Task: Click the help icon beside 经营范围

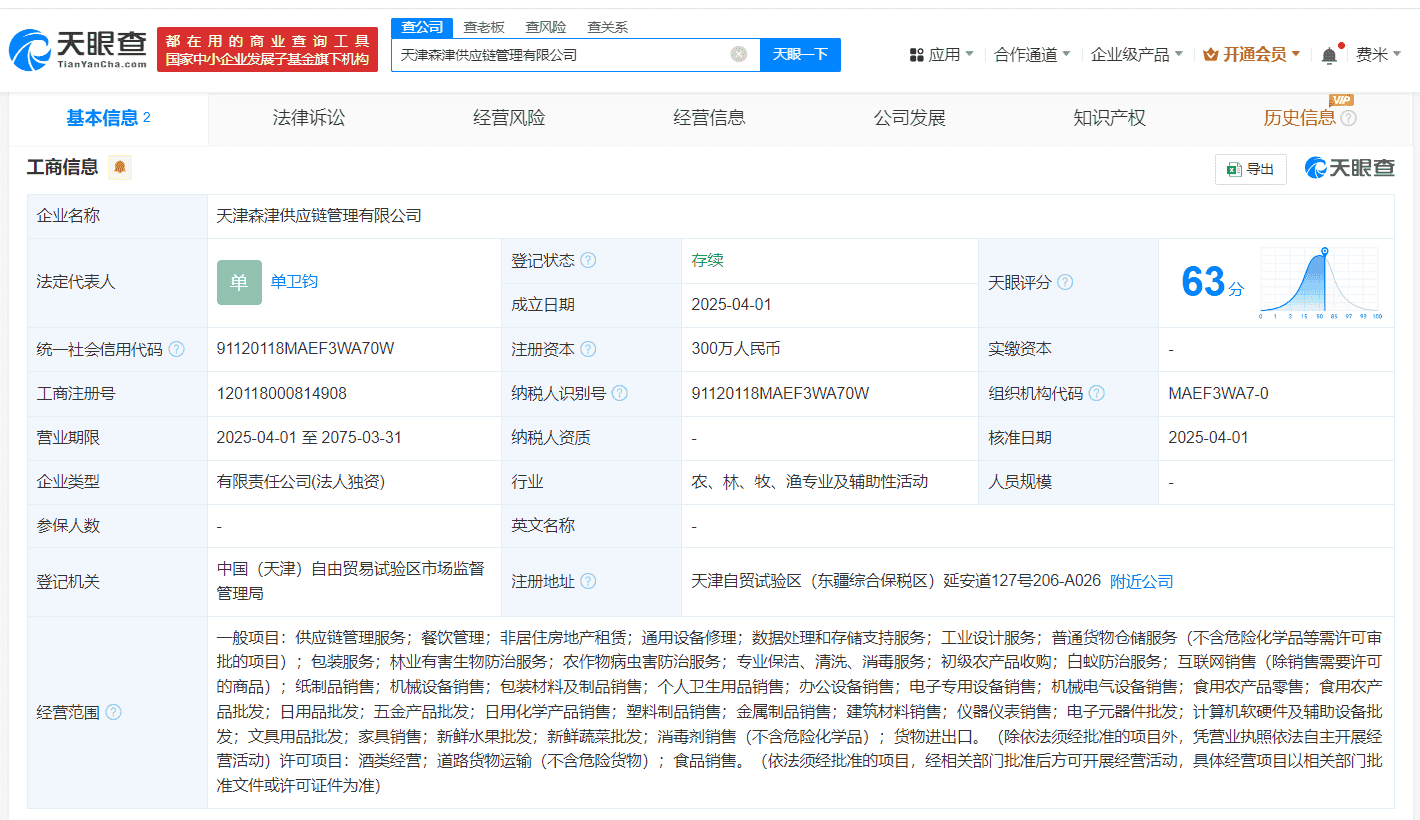Action: [115, 712]
